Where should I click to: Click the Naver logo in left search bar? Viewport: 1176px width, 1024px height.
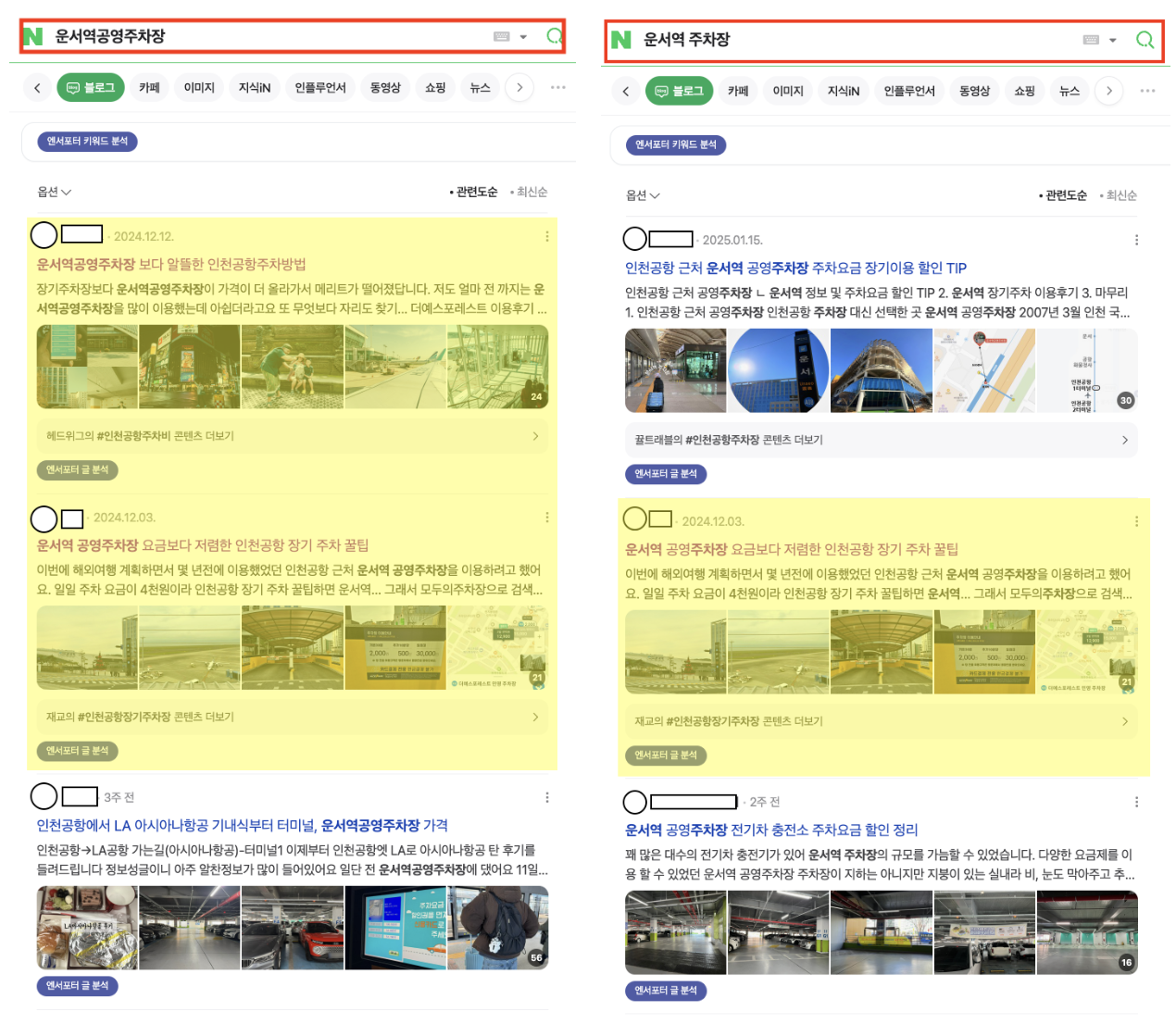pyautogui.click(x=33, y=36)
